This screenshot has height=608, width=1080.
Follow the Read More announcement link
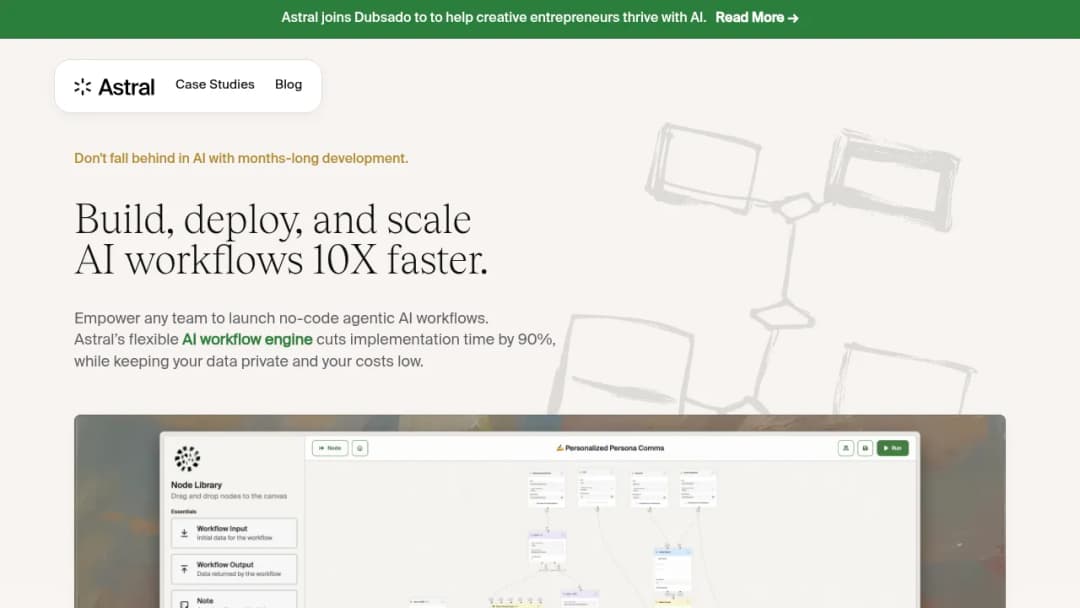pos(757,18)
